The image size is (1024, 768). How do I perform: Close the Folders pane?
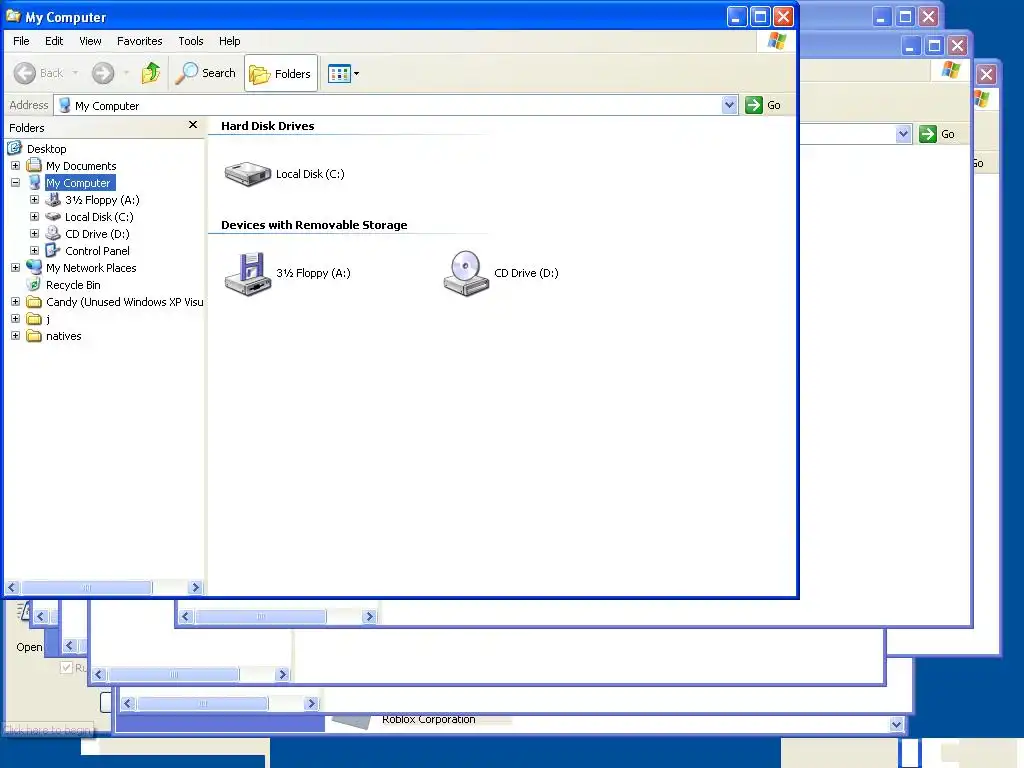(x=193, y=125)
